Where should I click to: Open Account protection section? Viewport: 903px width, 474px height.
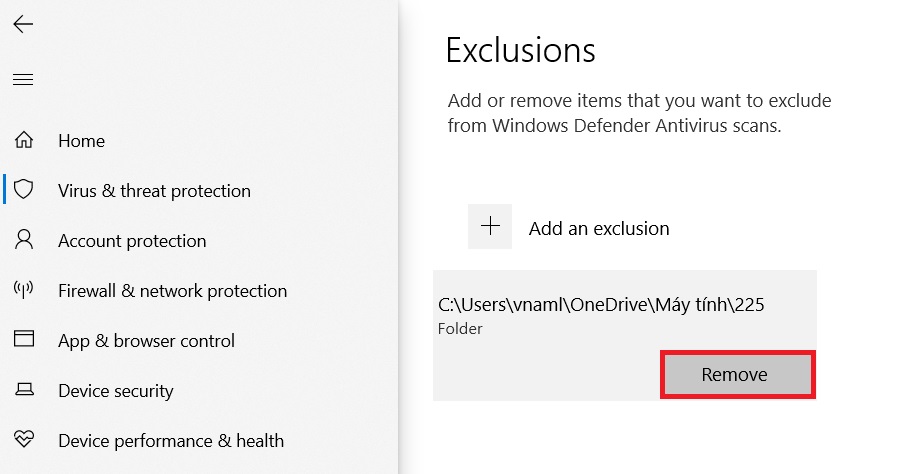click(132, 241)
